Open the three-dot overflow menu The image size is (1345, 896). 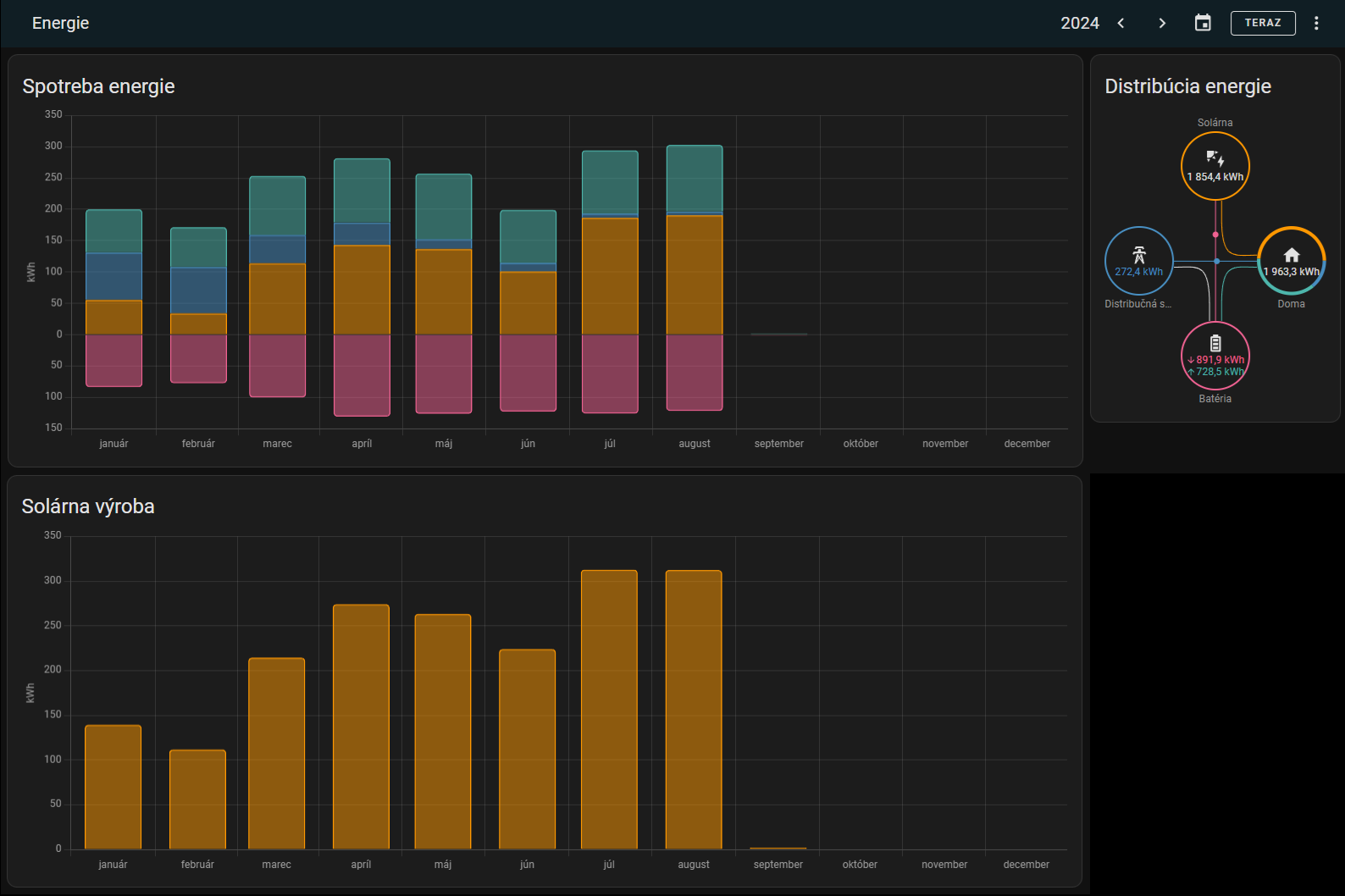(x=1316, y=23)
